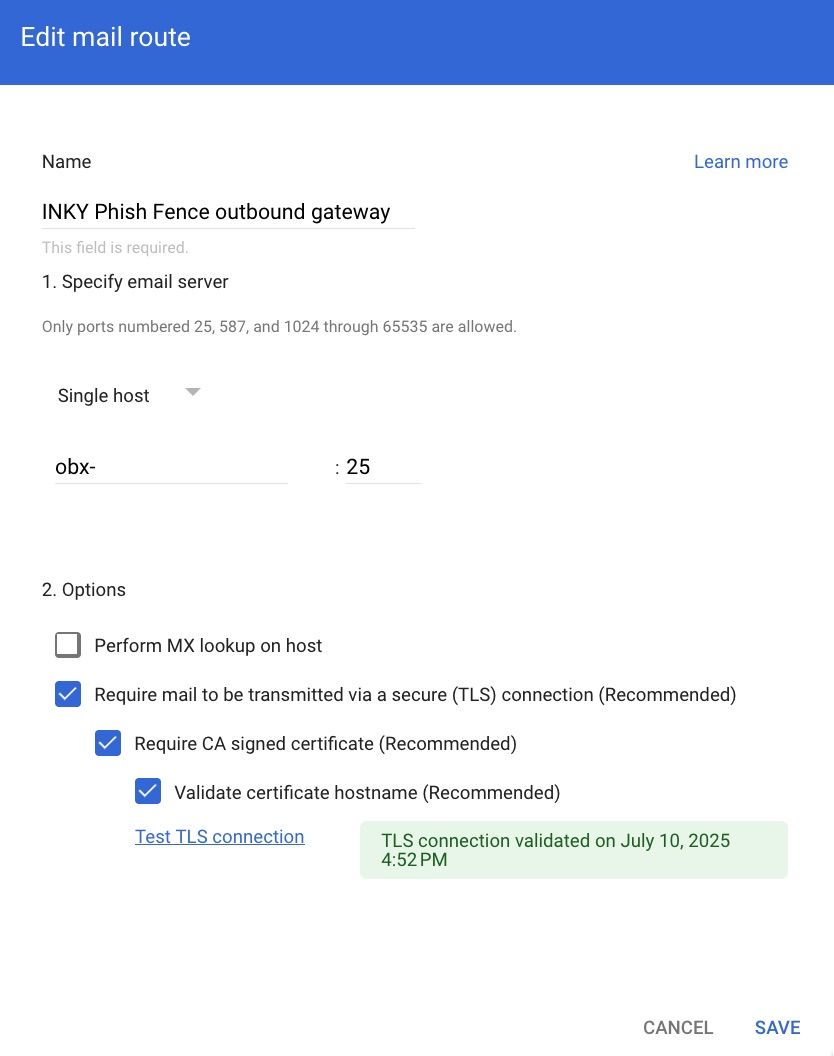
Task: Click the 'This field is required' hint
Action: (x=115, y=247)
